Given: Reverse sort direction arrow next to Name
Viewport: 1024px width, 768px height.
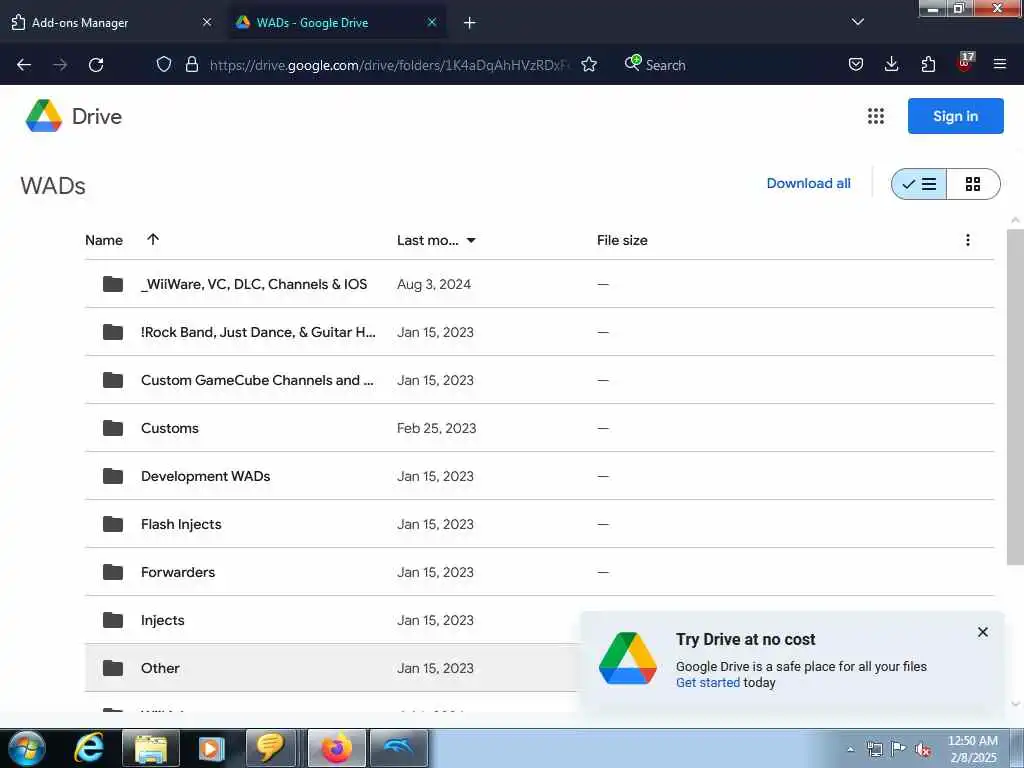Looking at the screenshot, I should [x=153, y=239].
